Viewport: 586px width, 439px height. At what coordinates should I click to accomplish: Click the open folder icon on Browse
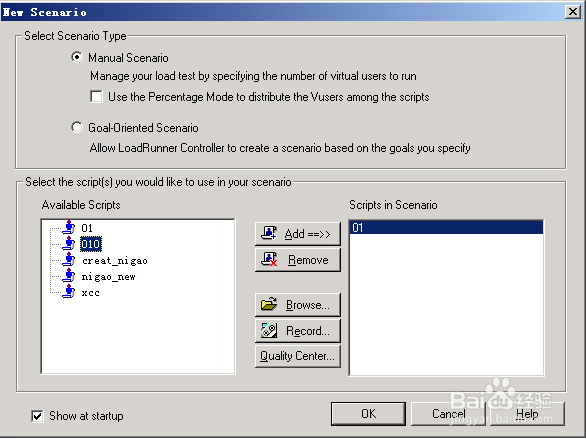[269, 304]
